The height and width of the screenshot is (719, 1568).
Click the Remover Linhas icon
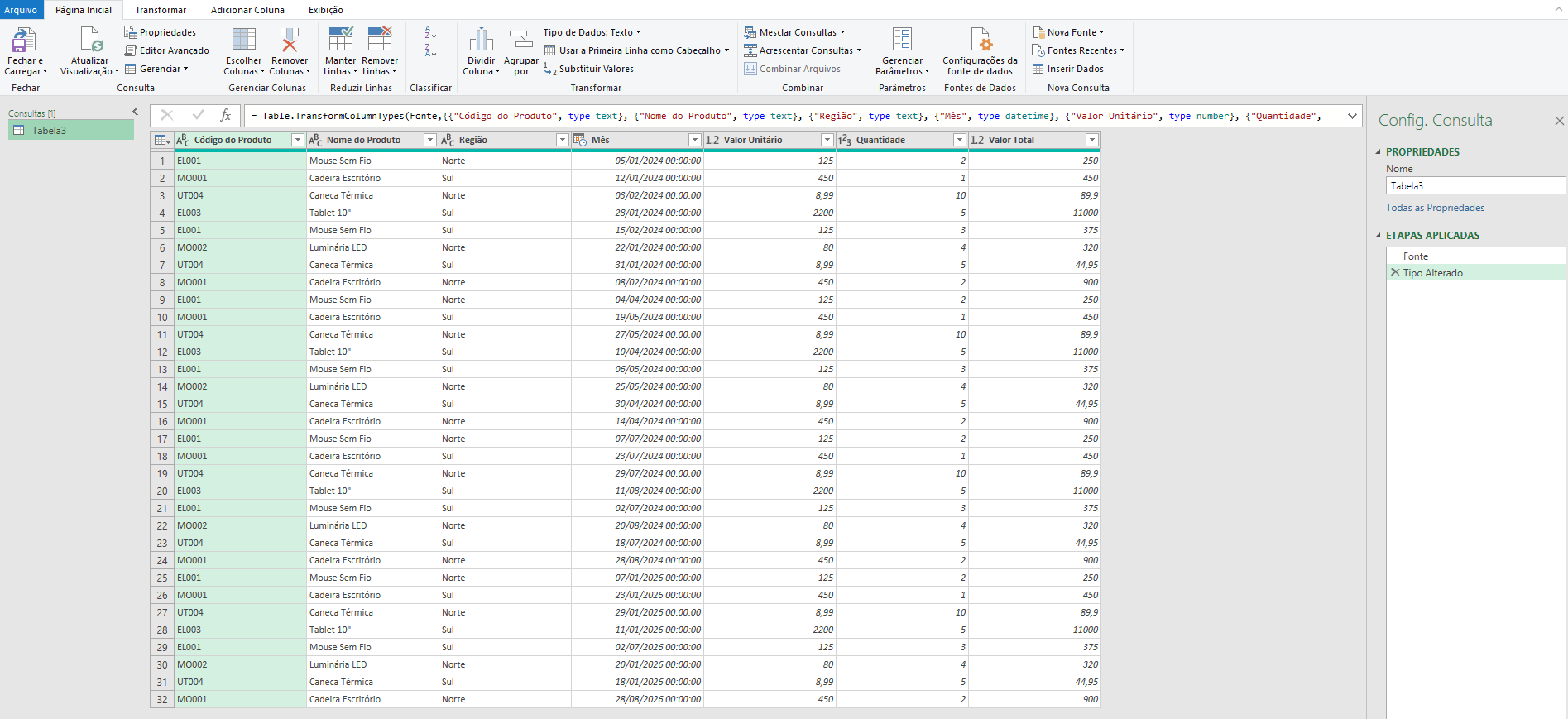pos(380,40)
